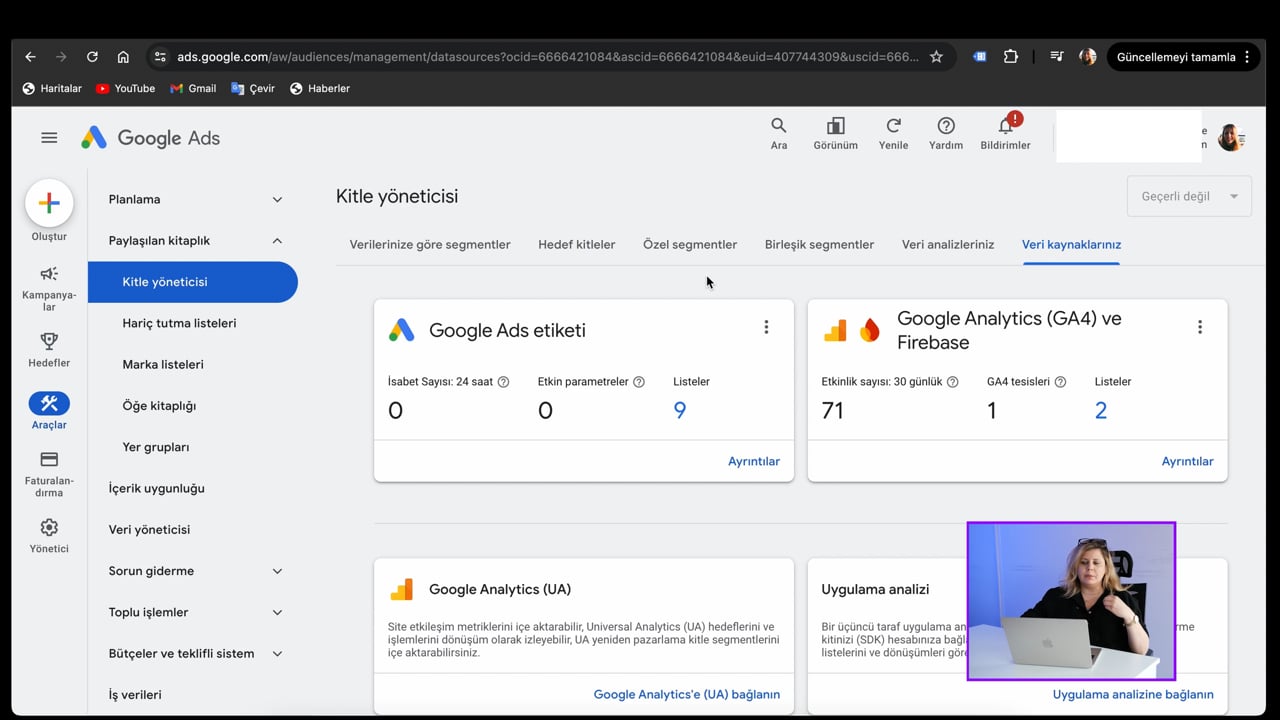Open İş verileri
Image resolution: width=1280 pixels, height=720 pixels.
click(135, 695)
